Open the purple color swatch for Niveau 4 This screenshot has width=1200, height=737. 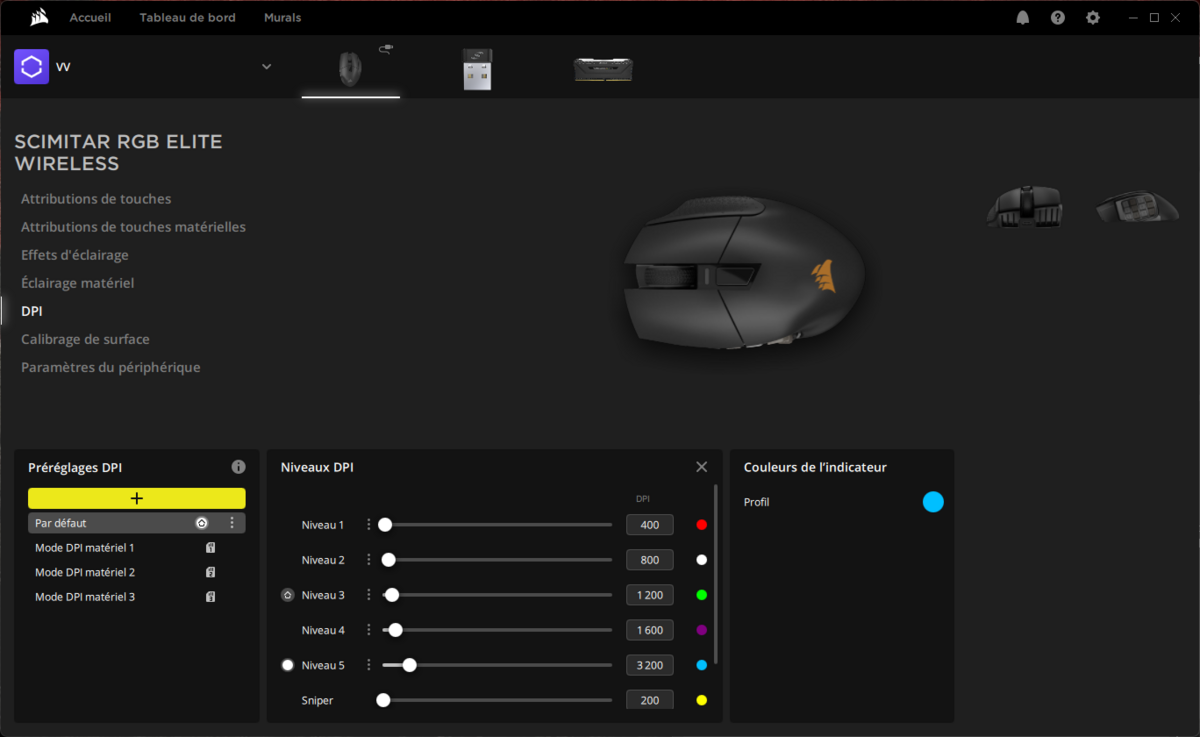point(701,630)
